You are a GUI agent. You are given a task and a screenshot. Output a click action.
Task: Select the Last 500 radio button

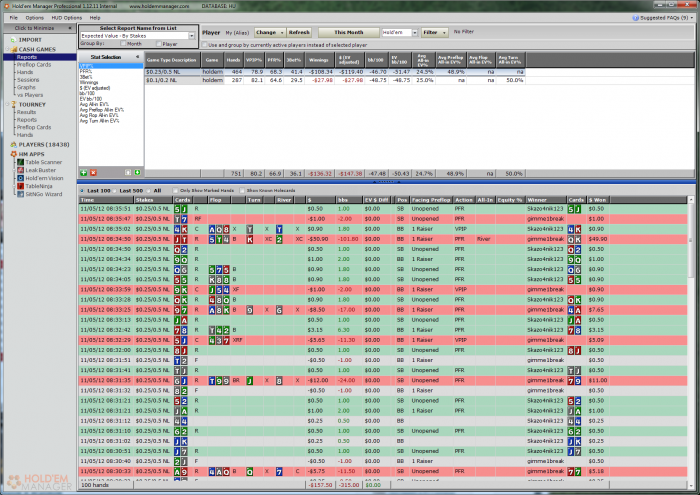point(115,191)
